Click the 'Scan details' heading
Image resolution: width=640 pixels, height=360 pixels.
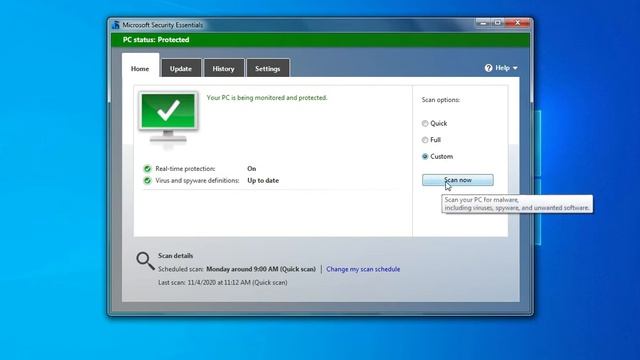[176, 256]
